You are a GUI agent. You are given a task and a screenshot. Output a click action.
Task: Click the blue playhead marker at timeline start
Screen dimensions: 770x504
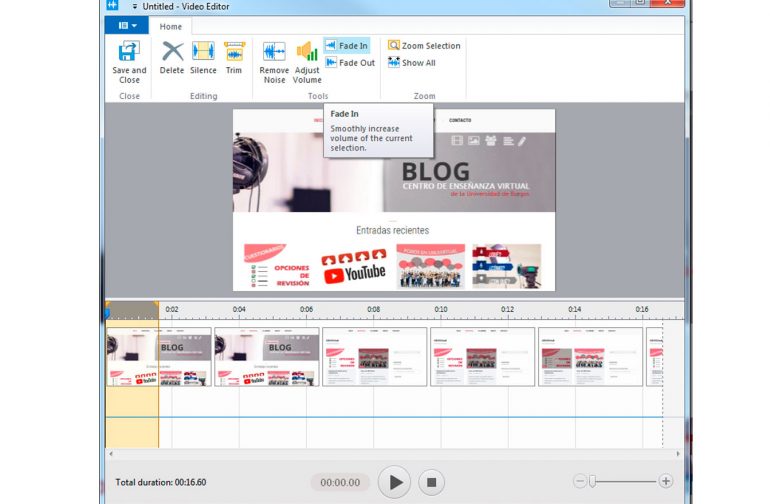107,313
